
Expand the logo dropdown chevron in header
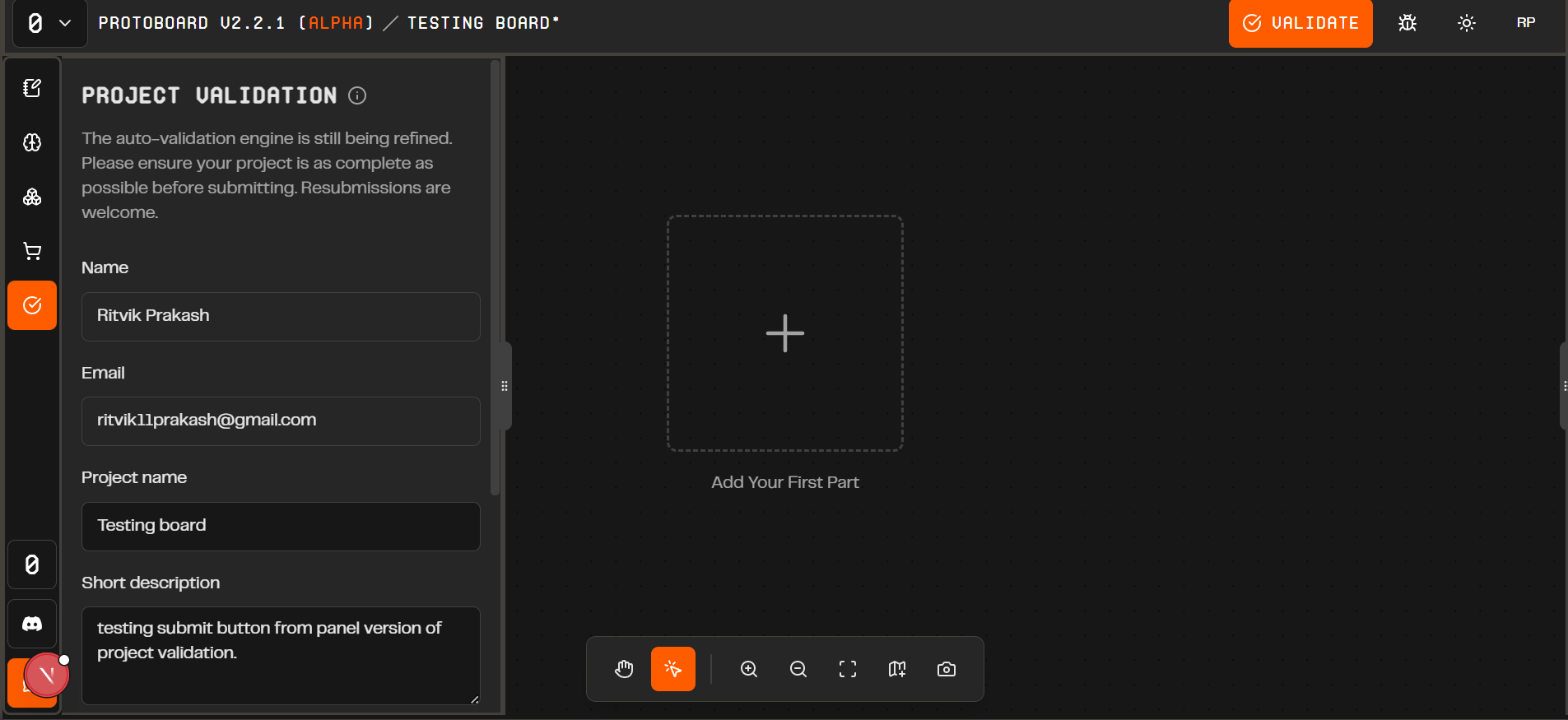[65, 23]
